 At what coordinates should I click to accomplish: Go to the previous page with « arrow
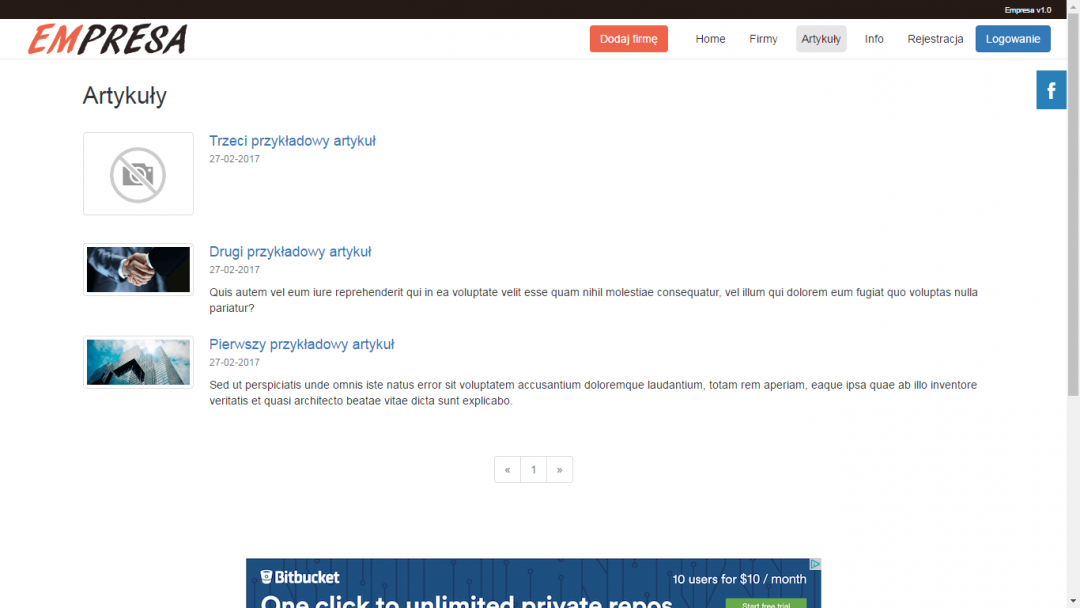(507, 470)
